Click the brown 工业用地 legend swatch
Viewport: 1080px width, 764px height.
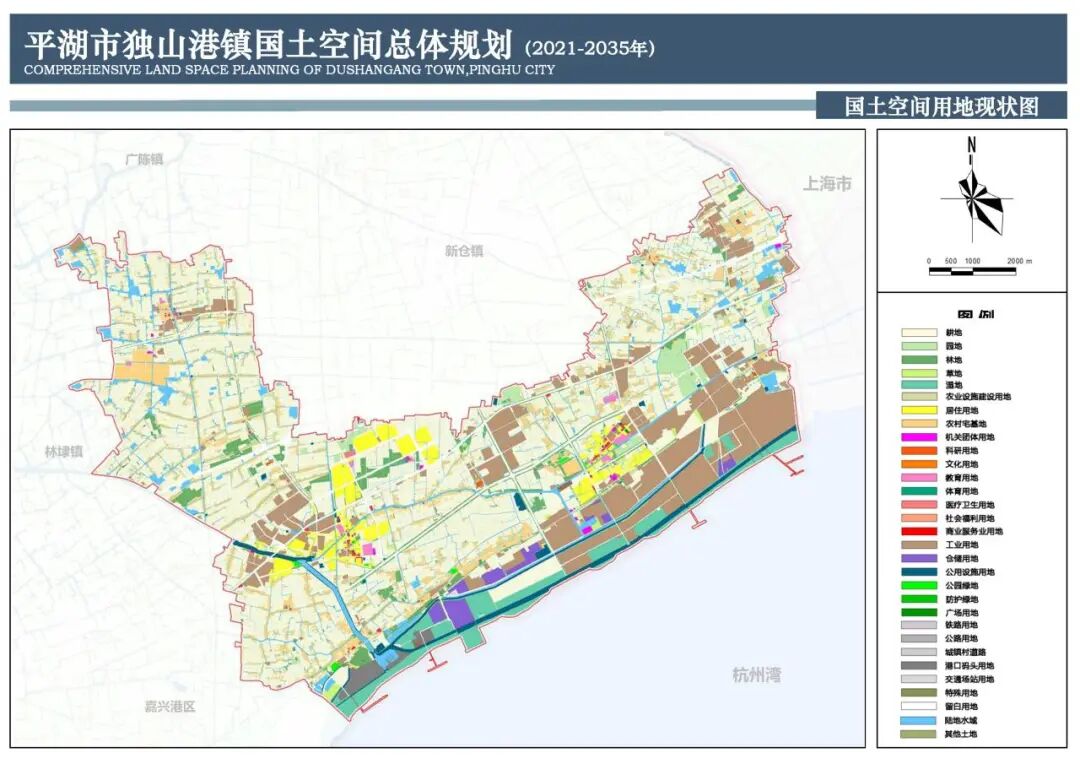[x=918, y=545]
